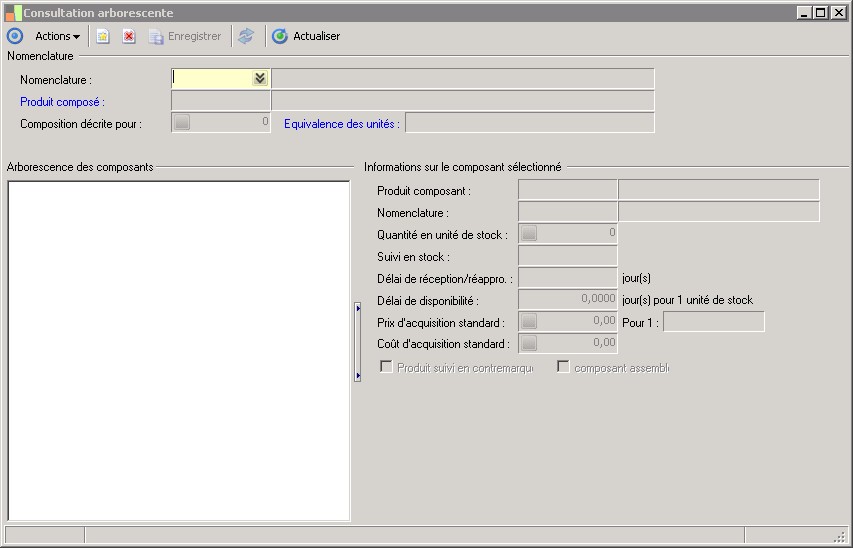Click the blue circular icon left of Actions
The height and width of the screenshot is (548, 853).
point(14,36)
